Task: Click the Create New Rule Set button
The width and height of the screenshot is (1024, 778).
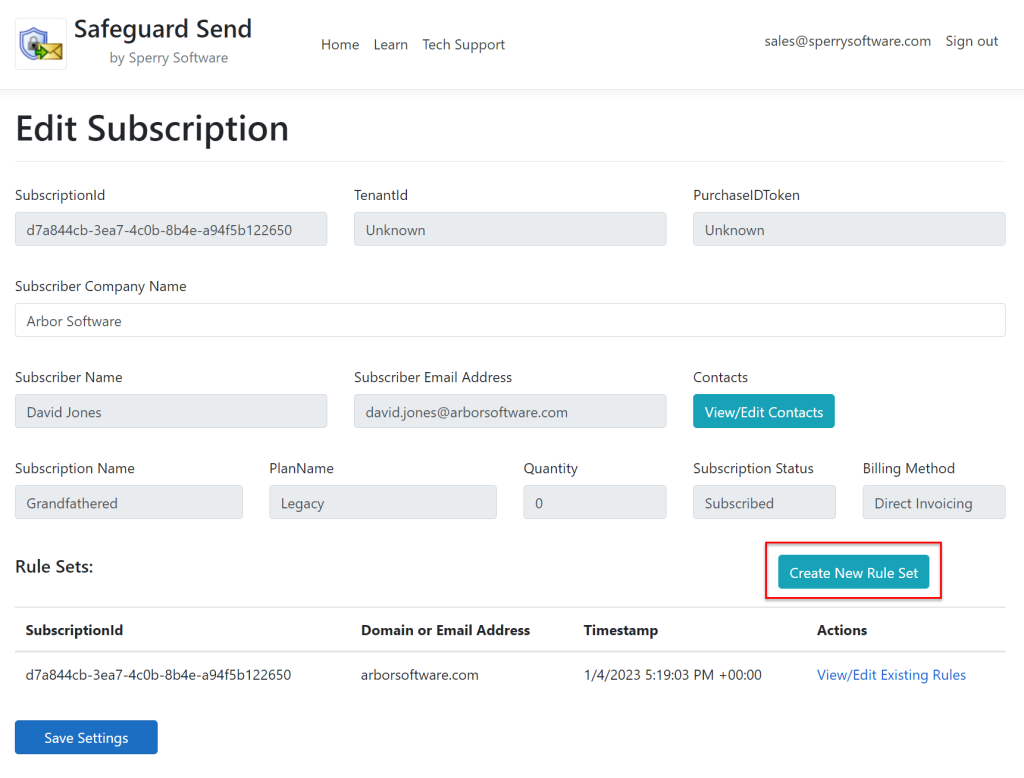Action: tap(853, 573)
